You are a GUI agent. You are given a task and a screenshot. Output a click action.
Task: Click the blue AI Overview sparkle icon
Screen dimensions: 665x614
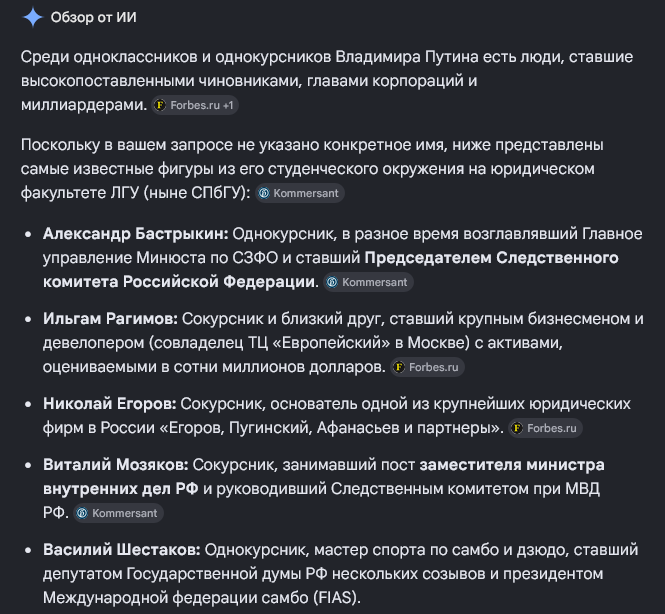(x=33, y=17)
